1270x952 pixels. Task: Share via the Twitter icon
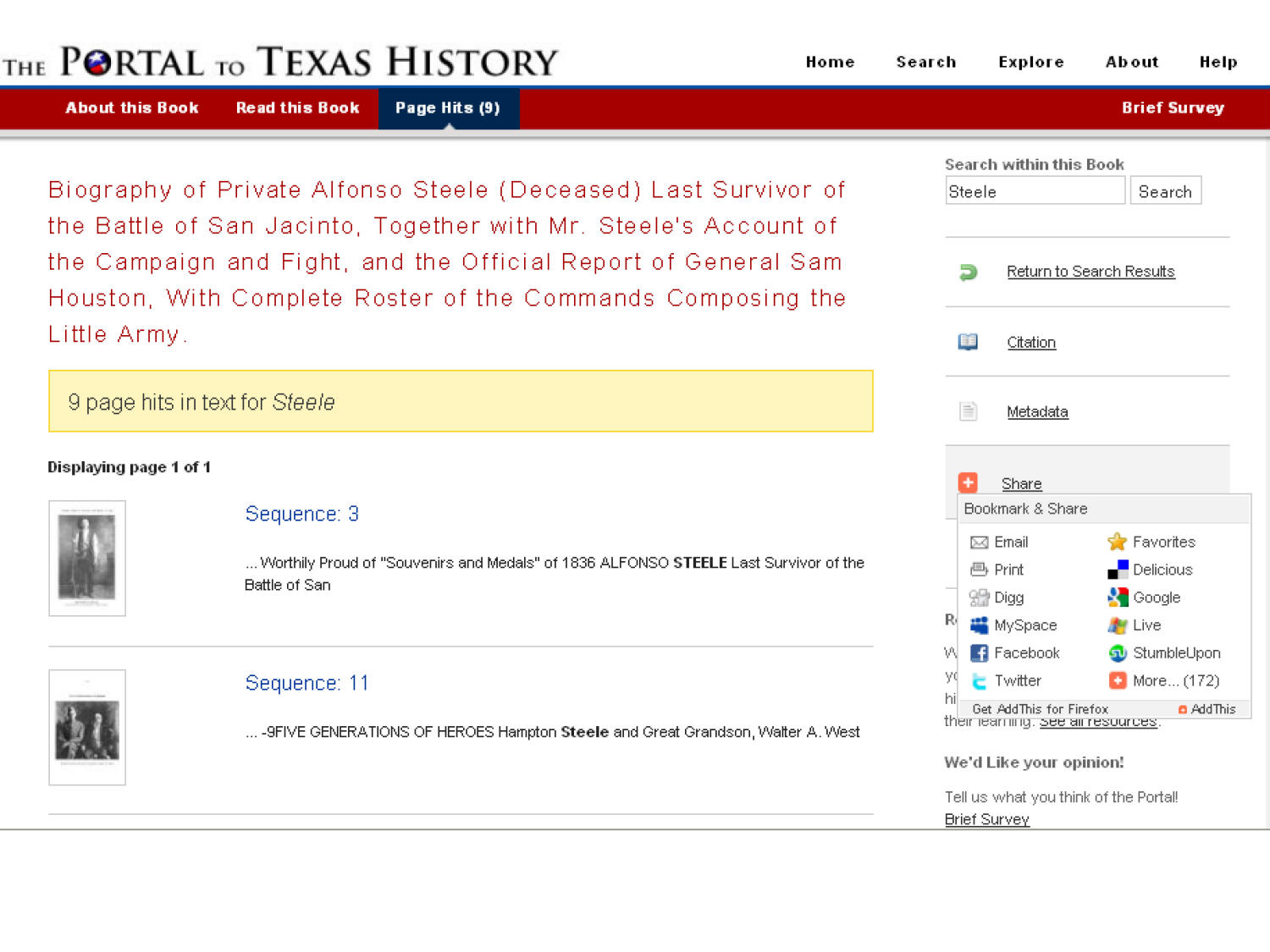980,680
